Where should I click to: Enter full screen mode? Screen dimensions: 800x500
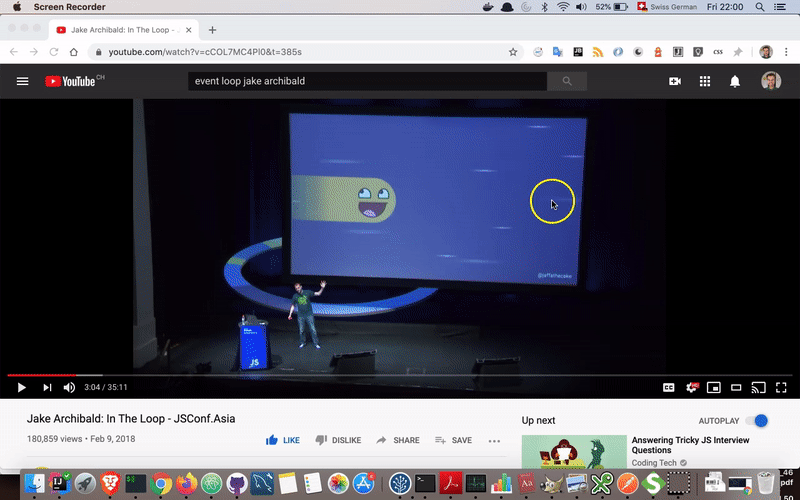click(x=781, y=388)
